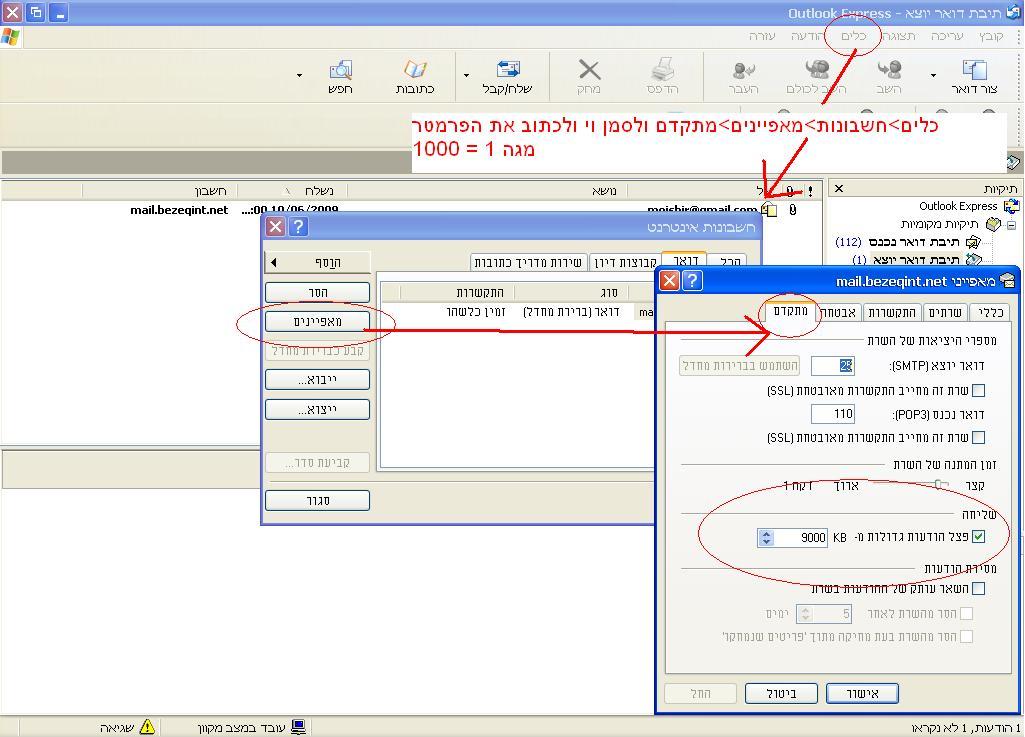This screenshot has width=1025, height=737.
Task: Click the working online computer icon in status bar
Action: click(298, 727)
